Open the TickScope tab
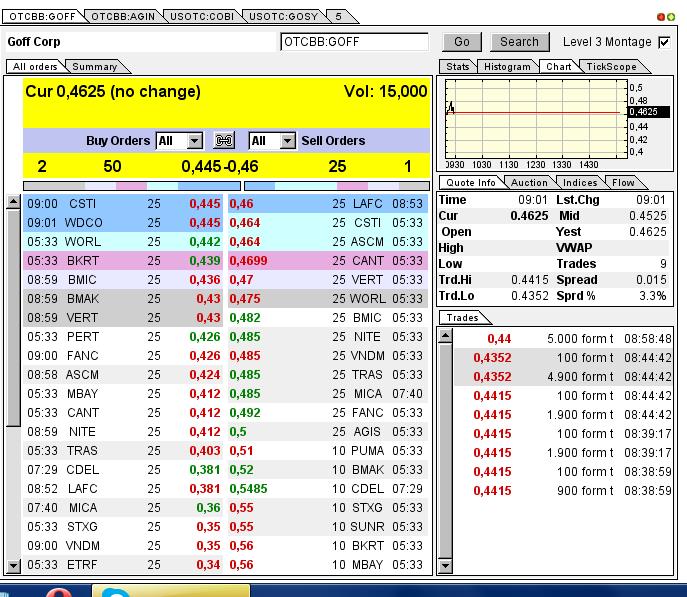The image size is (687, 597). [611, 67]
